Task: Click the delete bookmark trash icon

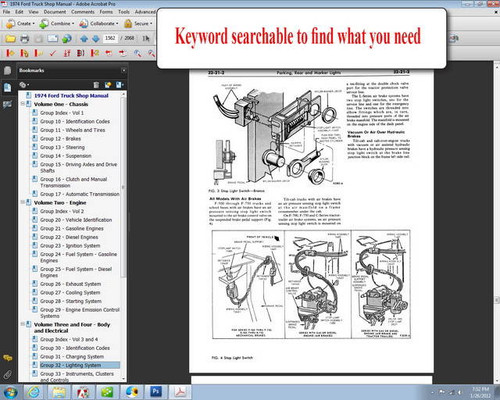Action: click(x=96, y=85)
